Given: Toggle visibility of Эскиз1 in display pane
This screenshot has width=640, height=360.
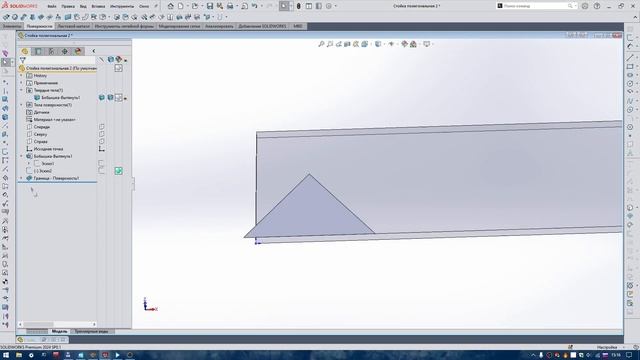Looking at the screenshot, I should [102, 164].
